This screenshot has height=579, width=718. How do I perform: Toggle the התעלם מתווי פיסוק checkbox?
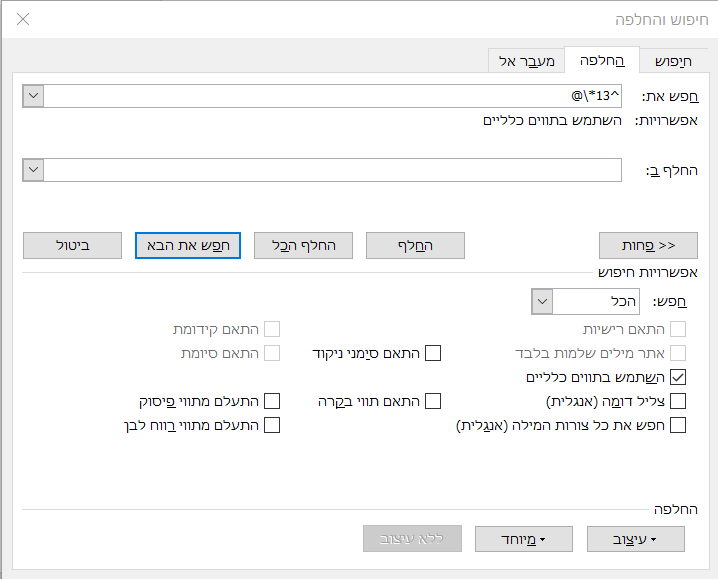coord(271,401)
